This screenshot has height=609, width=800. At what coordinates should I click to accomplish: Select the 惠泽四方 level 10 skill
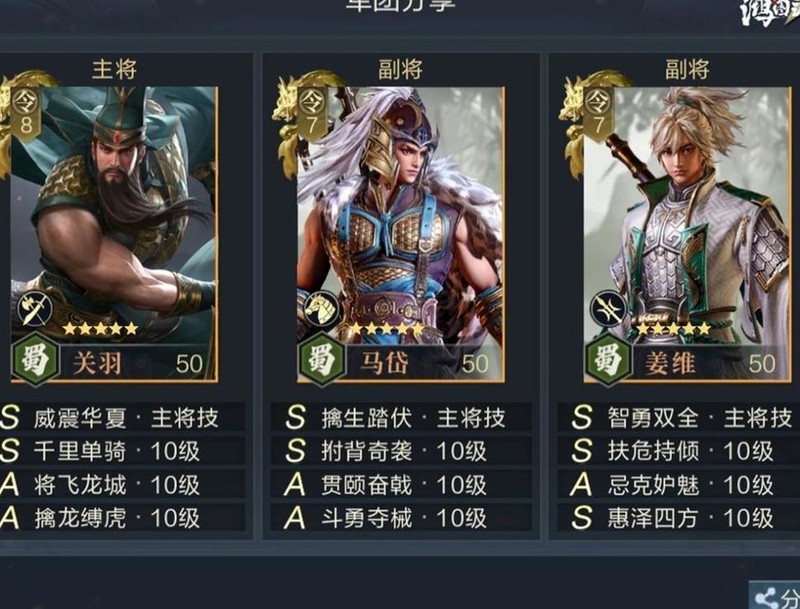pyautogui.click(x=679, y=518)
